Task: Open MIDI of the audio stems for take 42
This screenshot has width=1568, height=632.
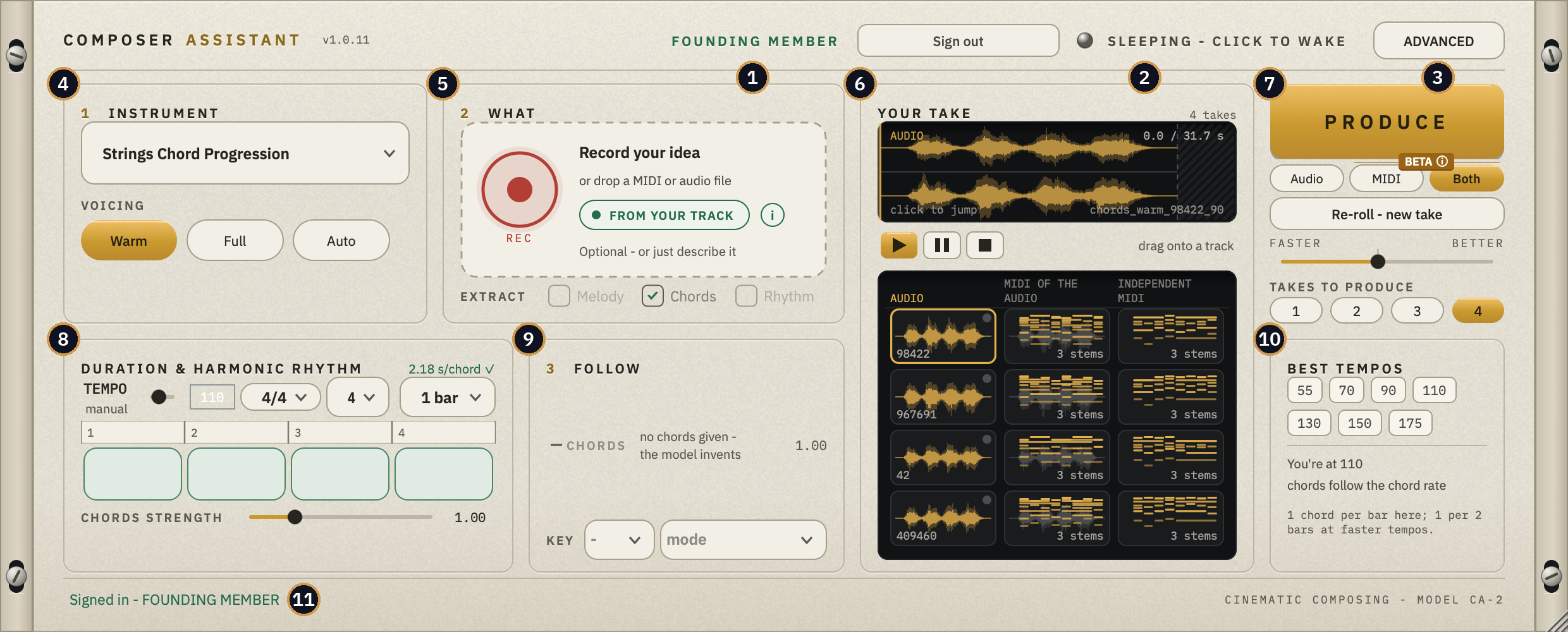Action: [1057, 458]
